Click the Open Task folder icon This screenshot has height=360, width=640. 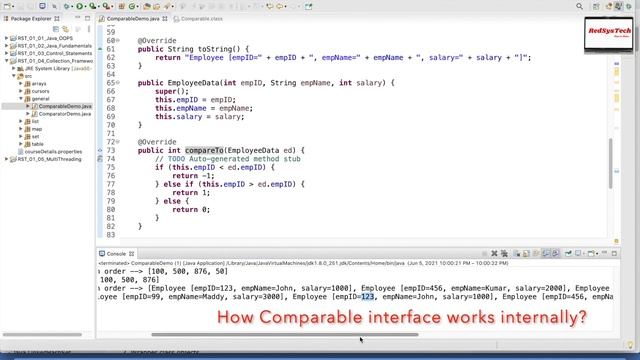click(156, 6)
